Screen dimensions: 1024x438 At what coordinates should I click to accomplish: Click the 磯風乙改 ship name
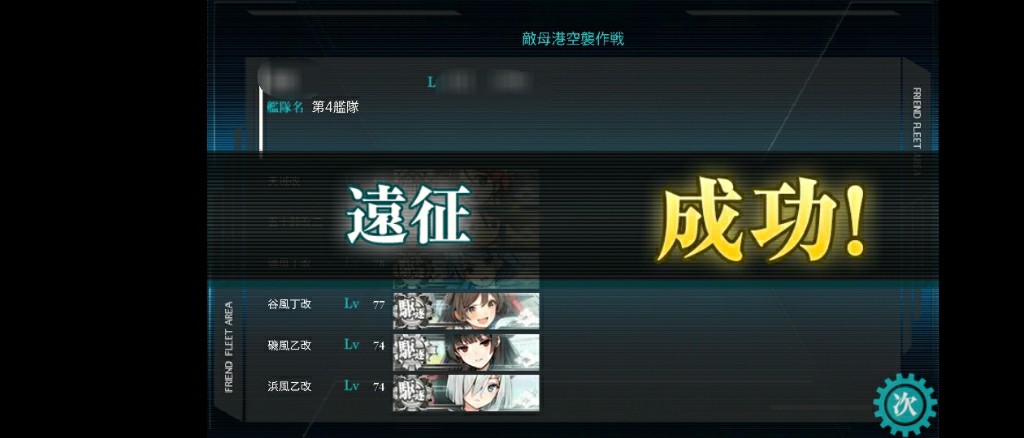(x=289, y=345)
